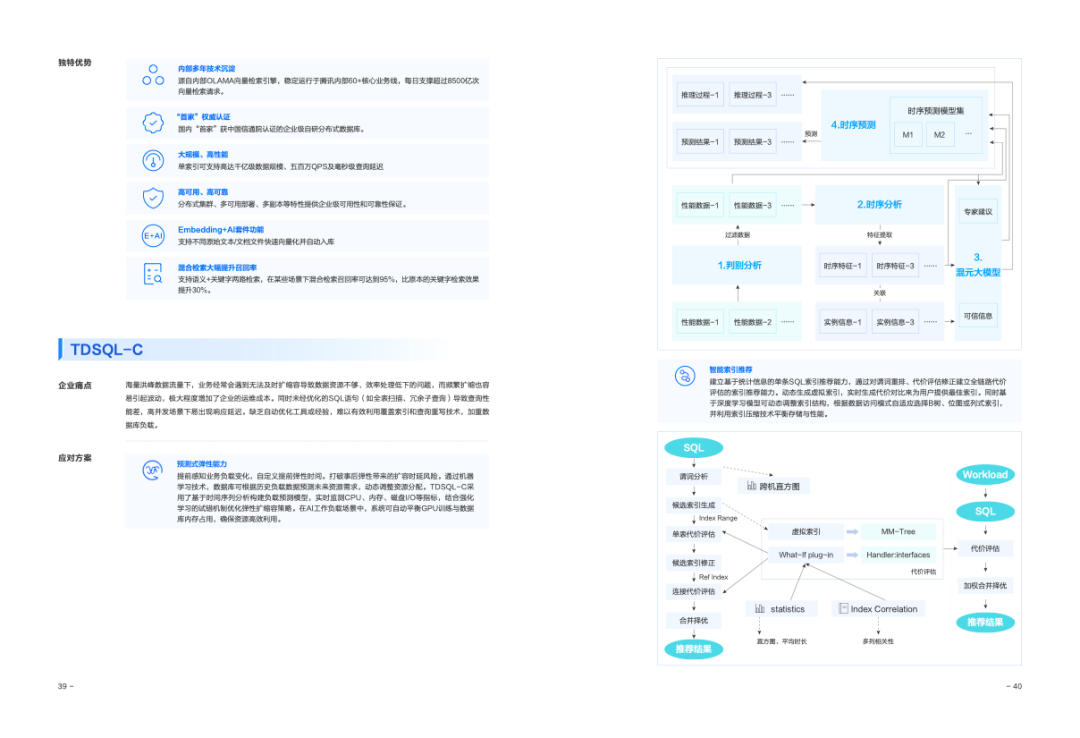Click the TDSQL-C section heading
The height and width of the screenshot is (738, 1080).
pos(107,349)
